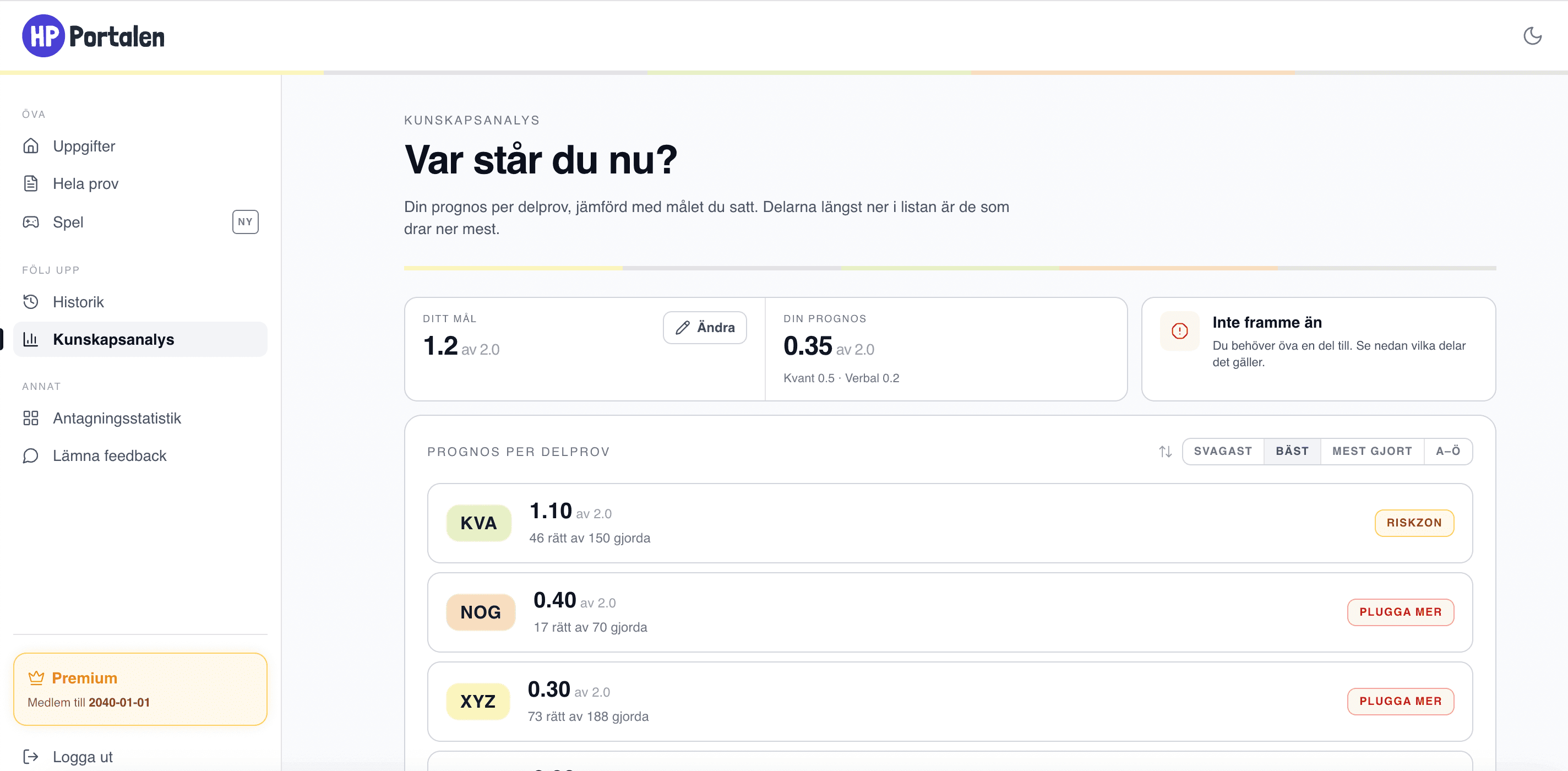The width and height of the screenshot is (1568, 771).
Task: Sort delprov by Mest gjort
Action: coord(1372,451)
